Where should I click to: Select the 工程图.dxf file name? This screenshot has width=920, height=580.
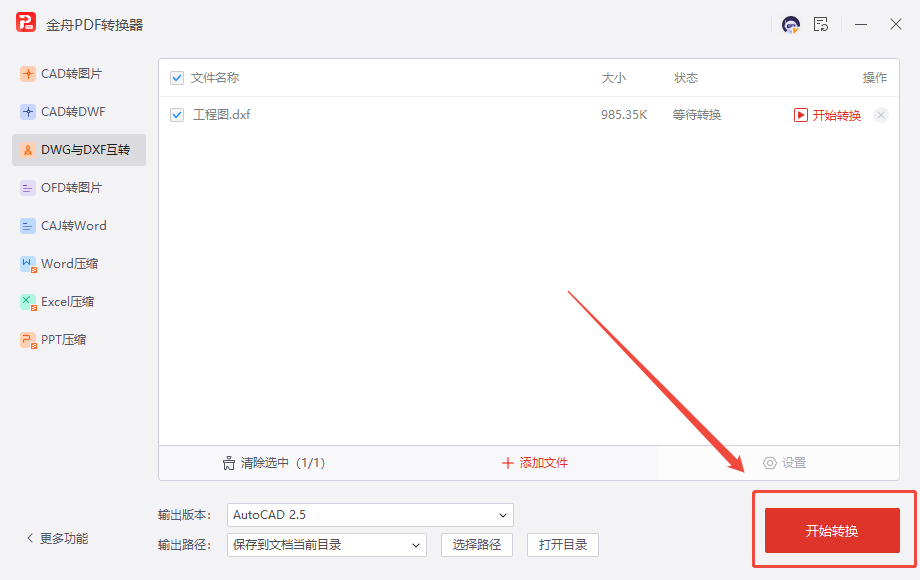tap(221, 115)
